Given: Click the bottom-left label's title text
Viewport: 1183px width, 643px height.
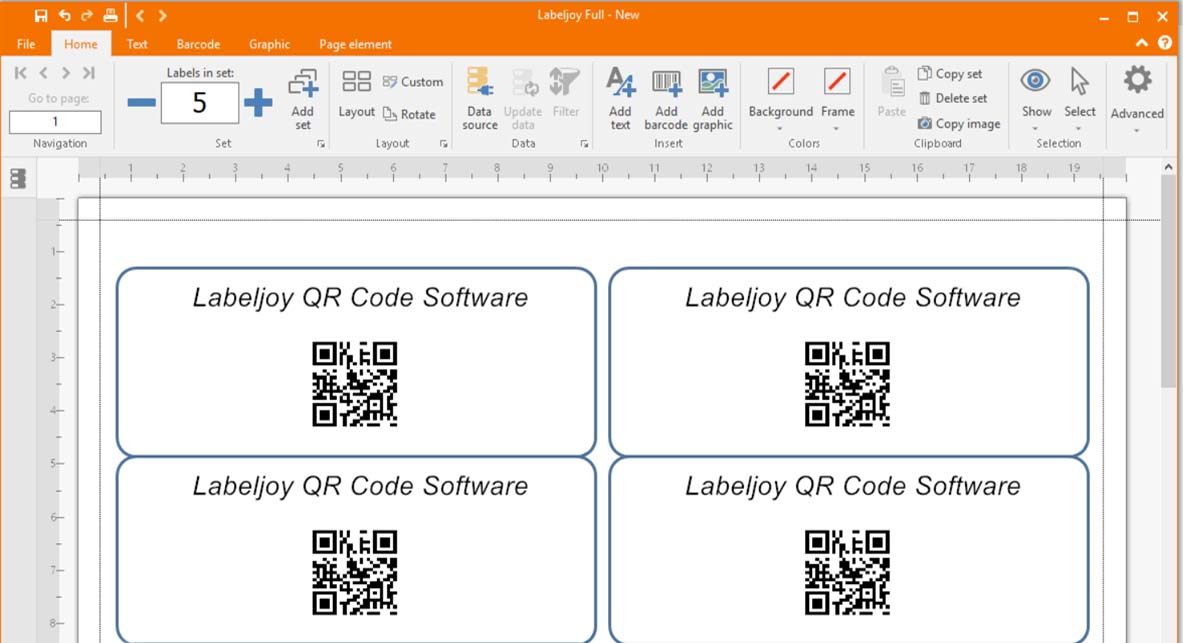Looking at the screenshot, I should tap(360, 486).
